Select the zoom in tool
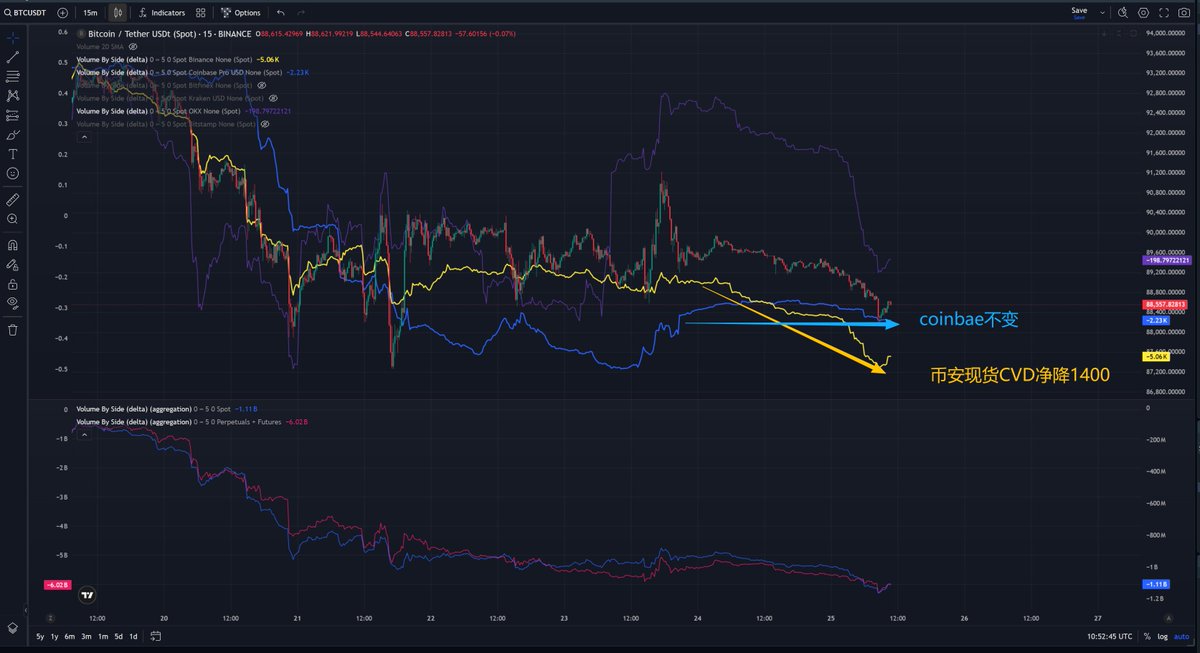Viewport: 1200px width, 653px height. 13,218
